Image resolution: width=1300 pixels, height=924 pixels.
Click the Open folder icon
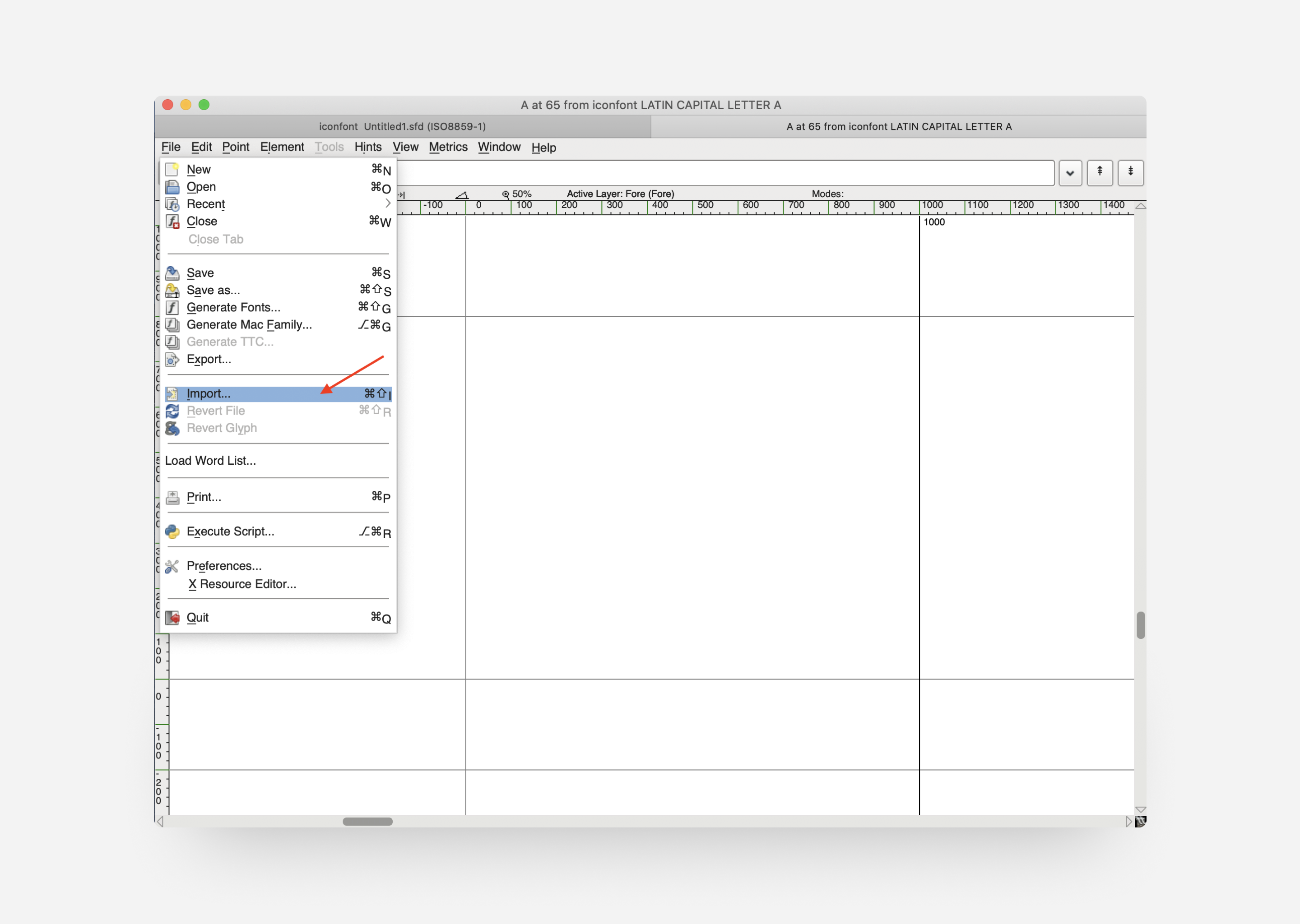172,187
